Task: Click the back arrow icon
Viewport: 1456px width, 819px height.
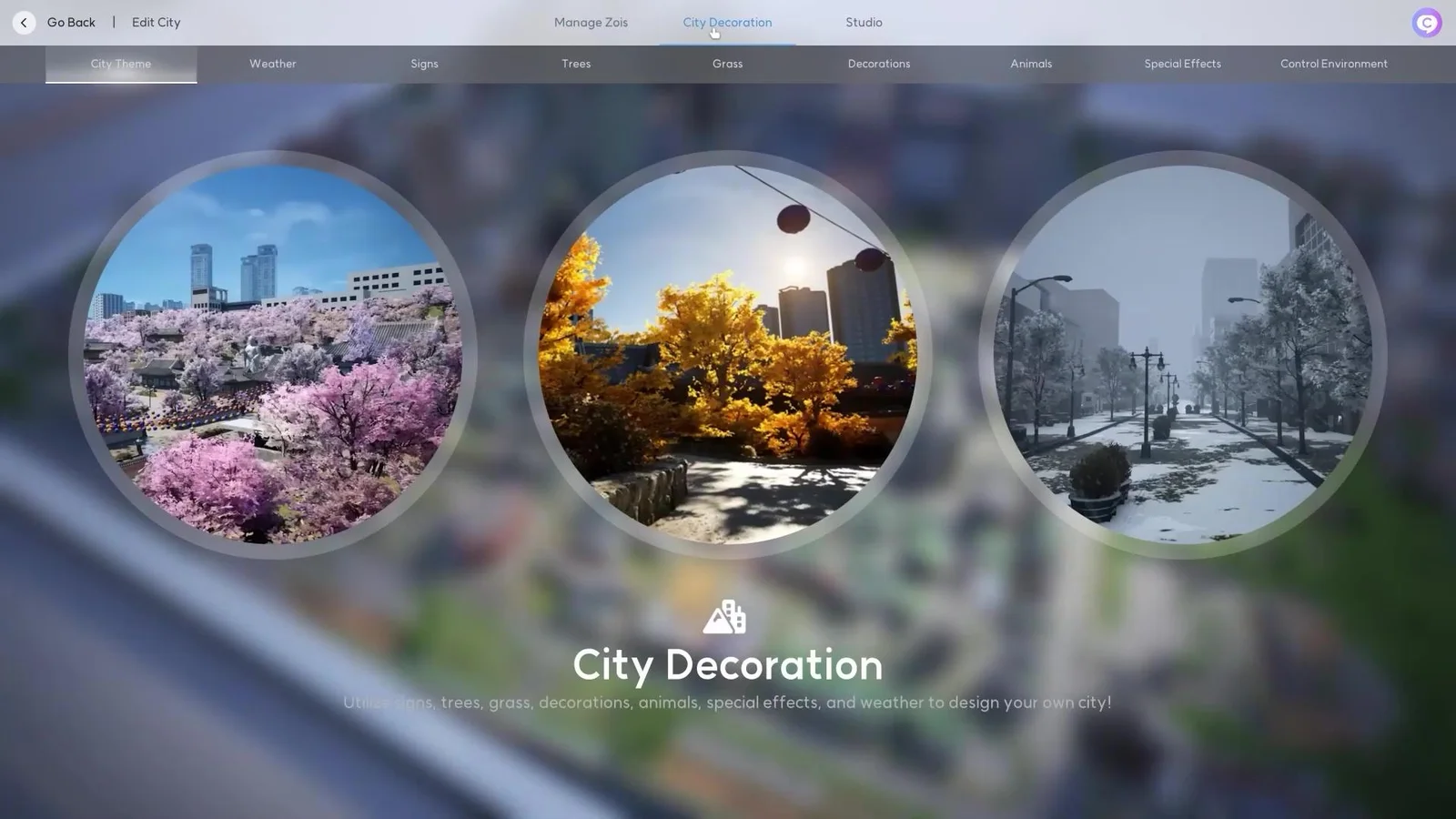Action: pos(23,22)
